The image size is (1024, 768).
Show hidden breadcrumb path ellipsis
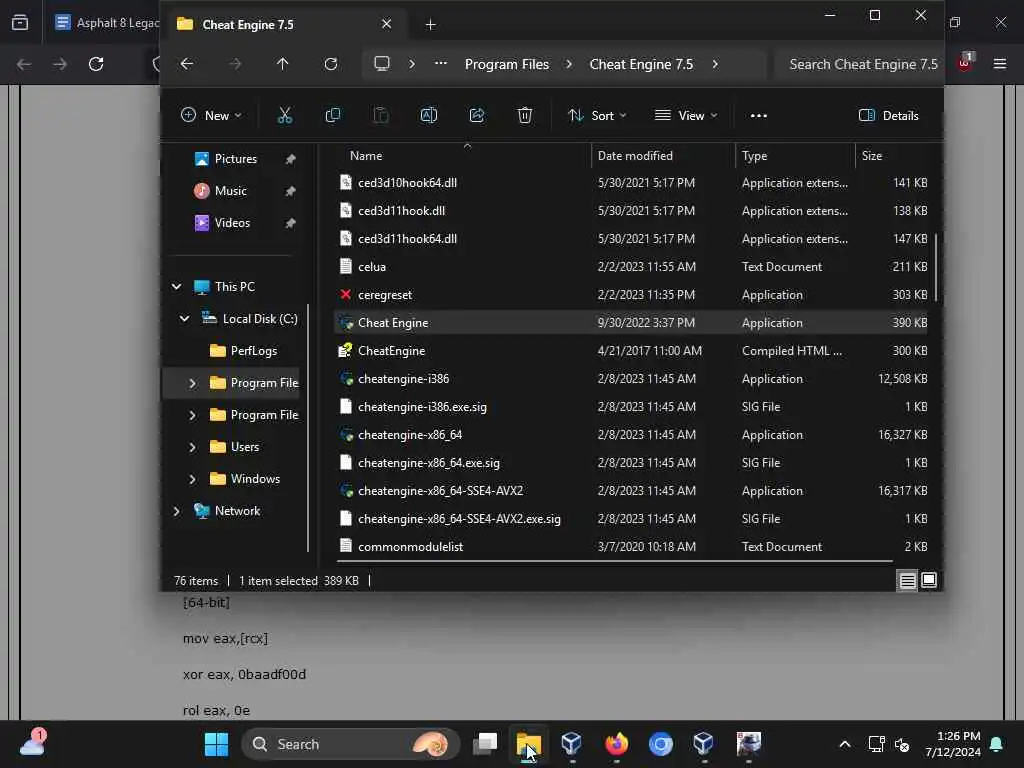coord(441,64)
